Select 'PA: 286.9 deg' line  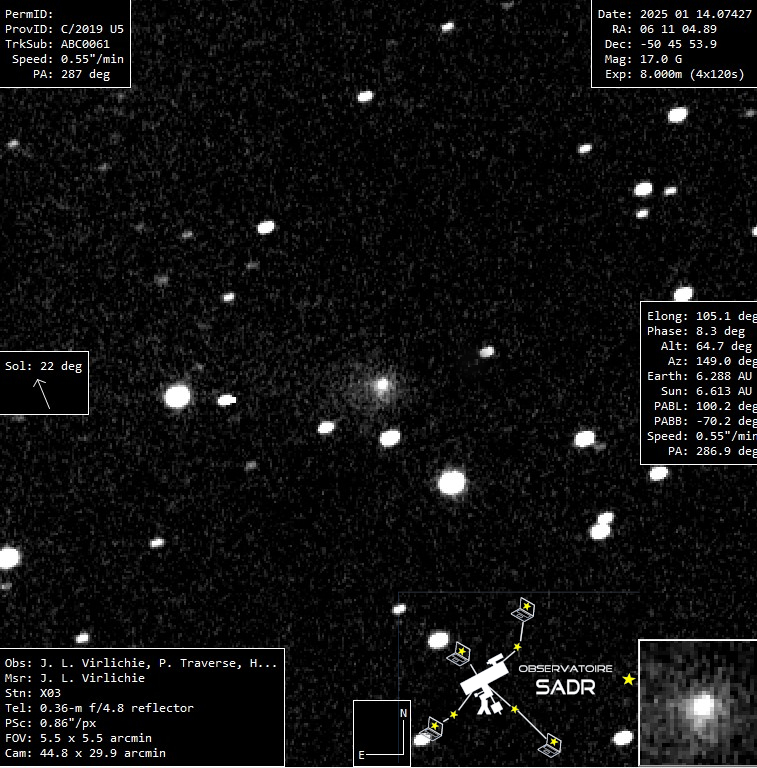[712, 451]
